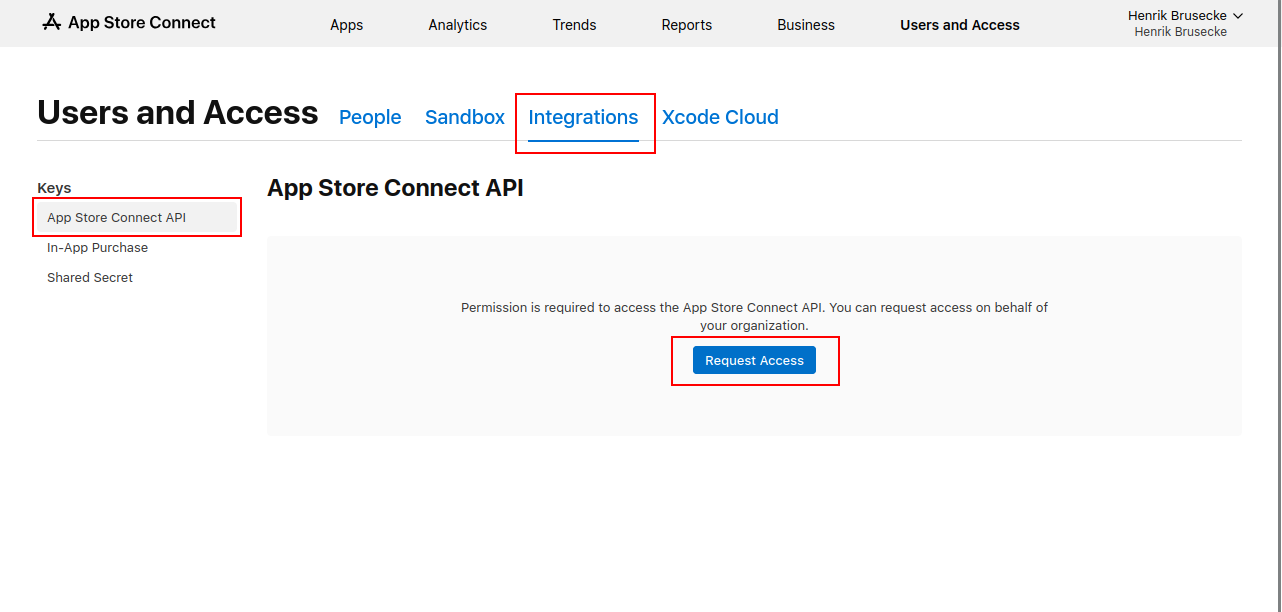Select Users and Access in top navigation
Viewport: 1282px width, 612px height.
tap(960, 25)
